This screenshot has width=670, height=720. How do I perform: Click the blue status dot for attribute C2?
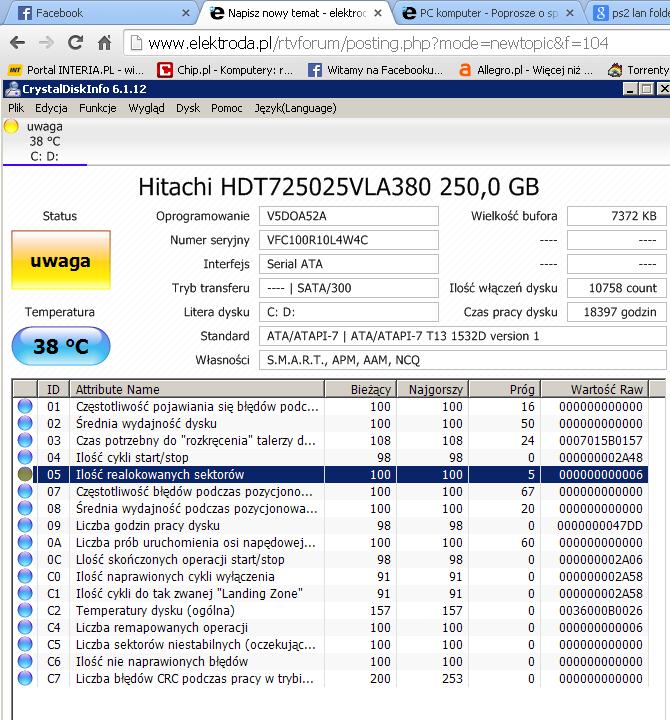[25, 610]
